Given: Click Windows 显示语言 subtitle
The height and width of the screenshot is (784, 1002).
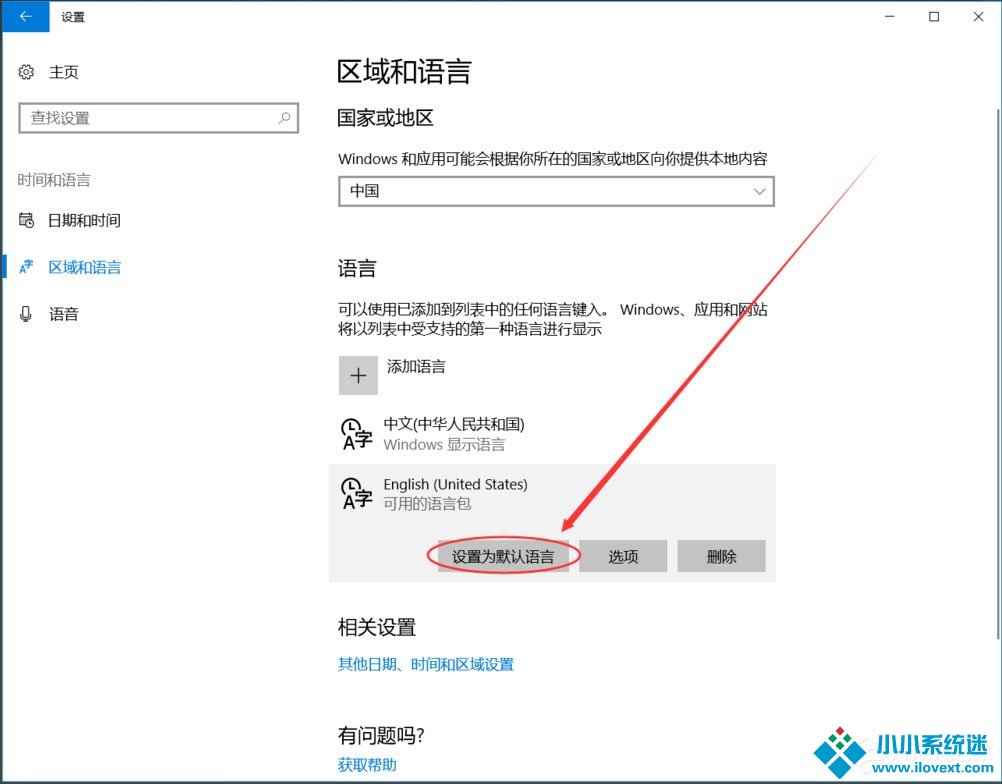Looking at the screenshot, I should [x=444, y=445].
